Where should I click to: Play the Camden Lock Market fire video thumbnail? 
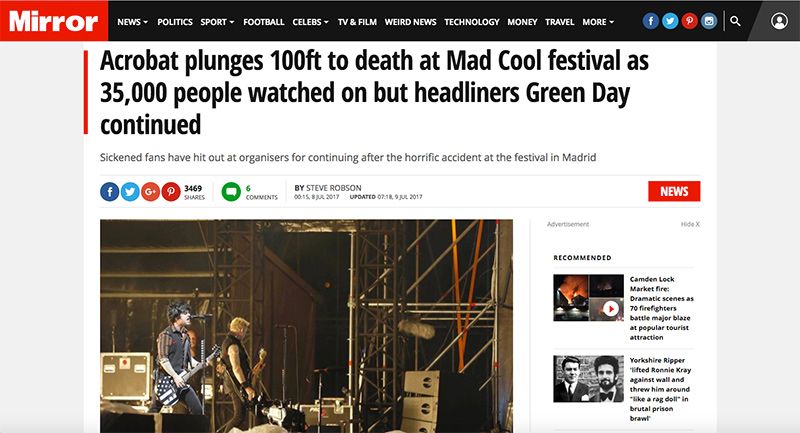click(x=611, y=309)
